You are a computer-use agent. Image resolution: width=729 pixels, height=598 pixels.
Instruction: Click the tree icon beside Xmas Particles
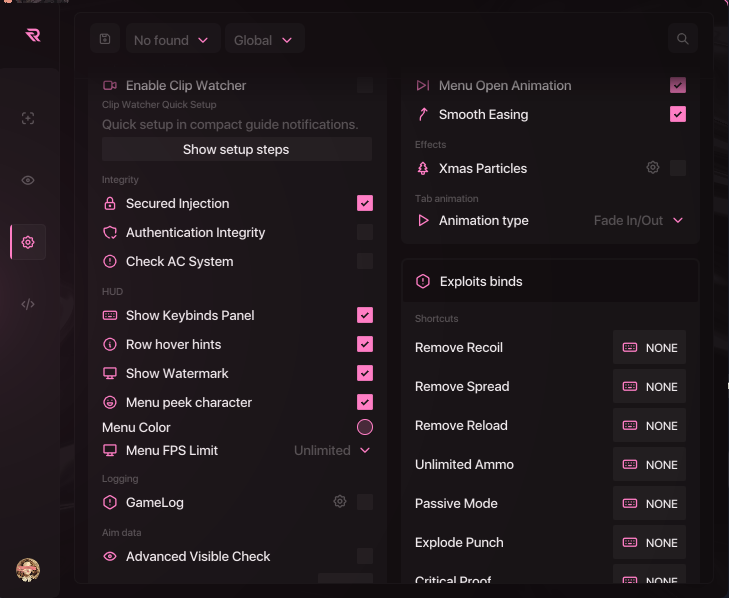[423, 168]
